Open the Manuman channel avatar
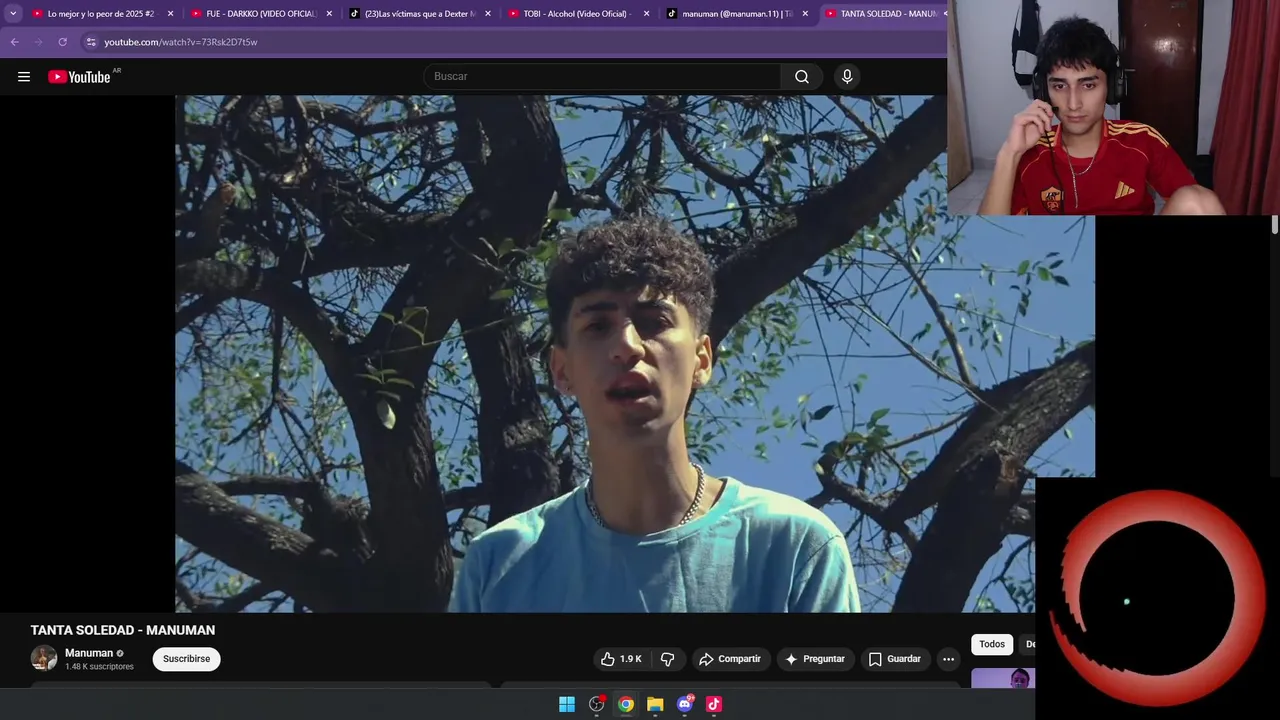 [44, 658]
